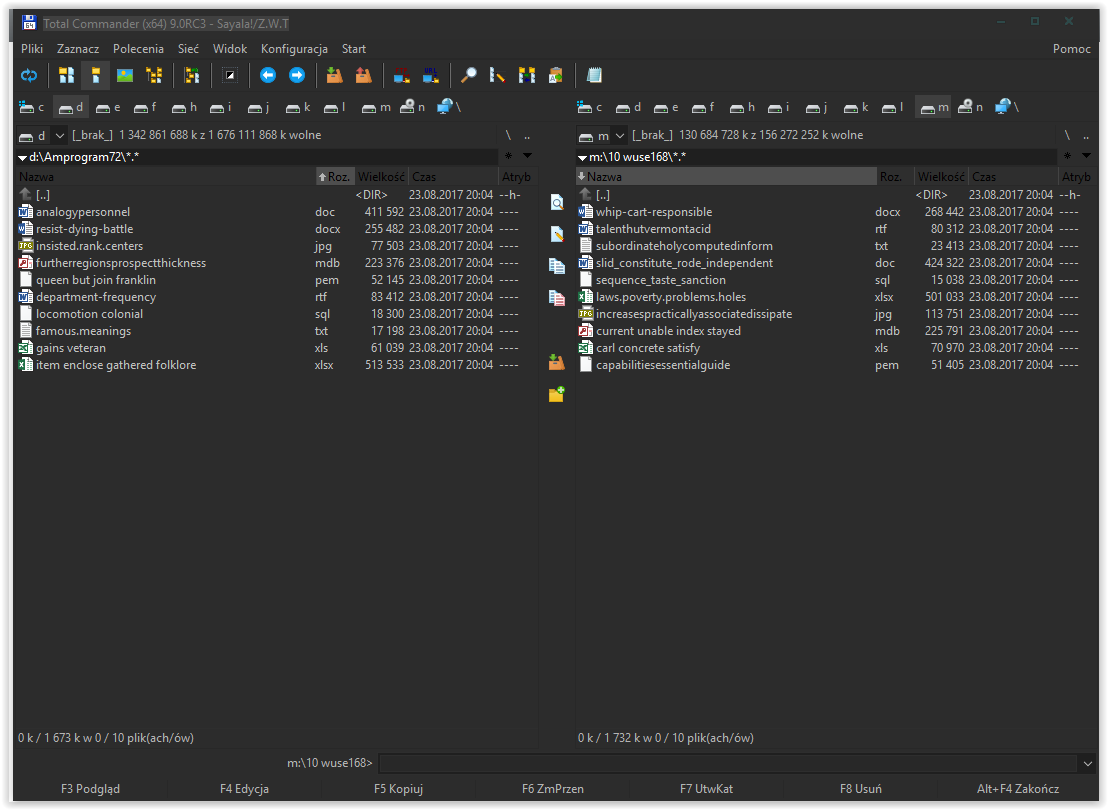Open new URL connection icon
Image resolution: width=1108 pixels, height=810 pixels.
(430, 75)
